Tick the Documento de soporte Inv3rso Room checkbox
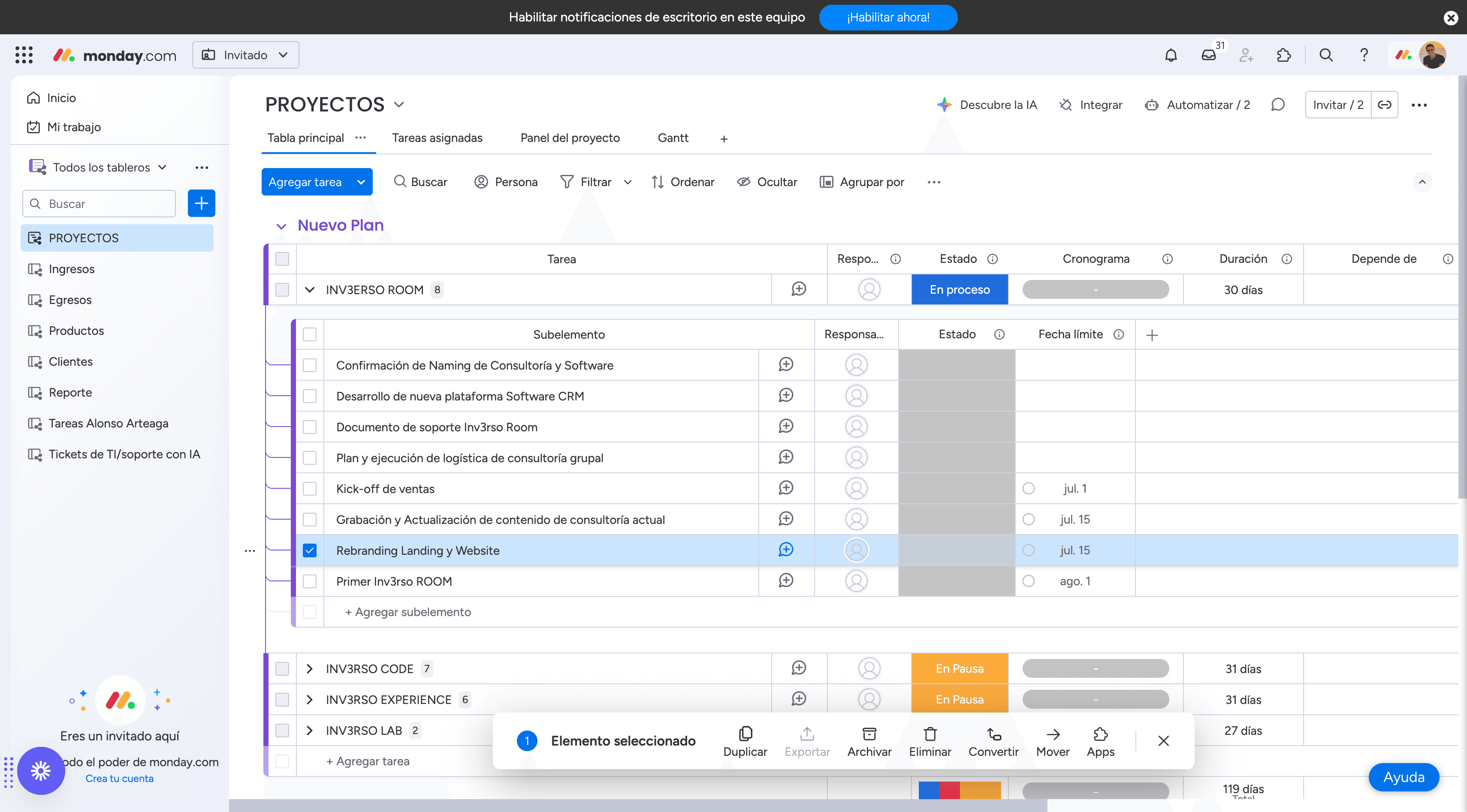 tap(310, 427)
